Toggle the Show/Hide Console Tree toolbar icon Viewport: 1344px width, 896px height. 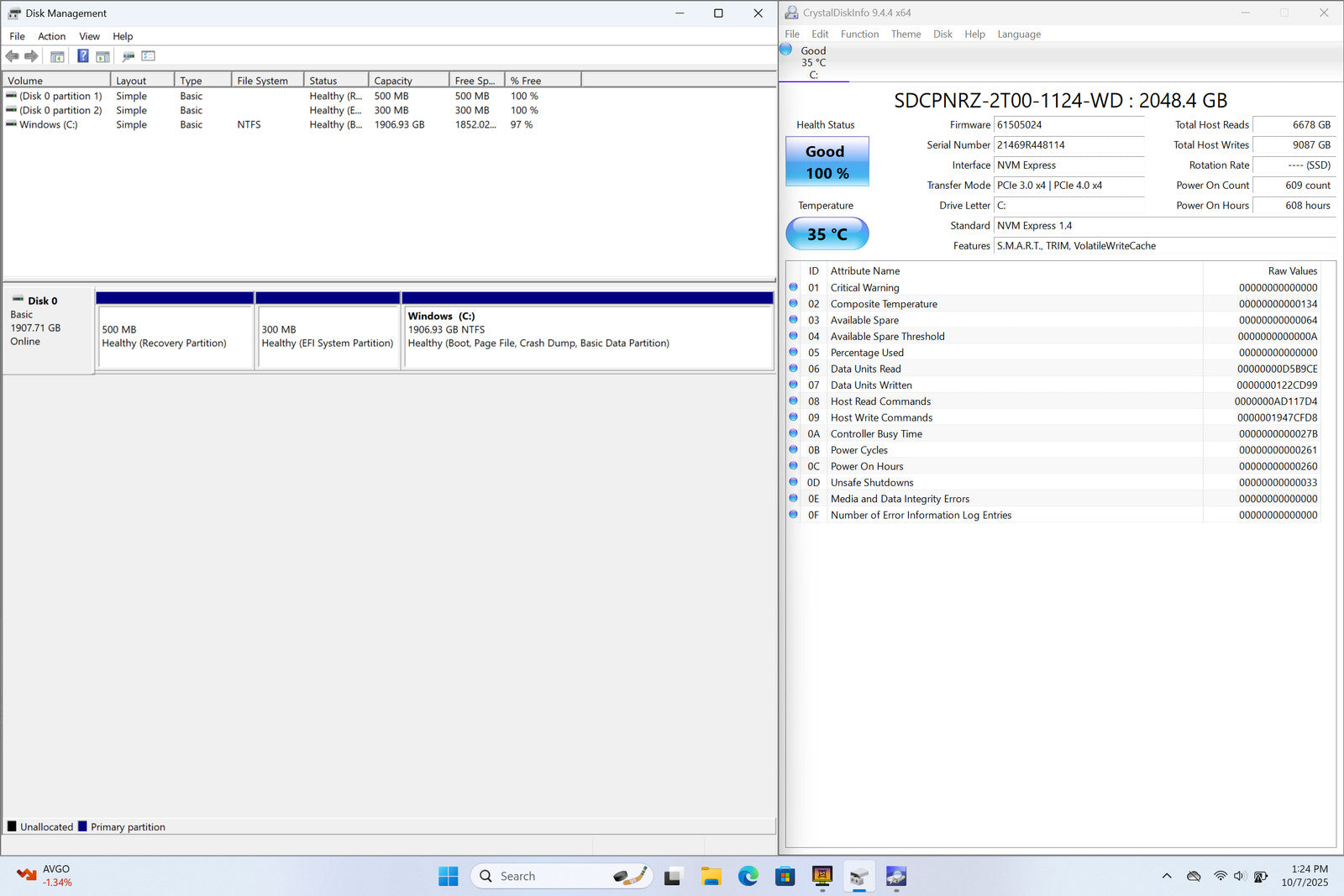[57, 56]
